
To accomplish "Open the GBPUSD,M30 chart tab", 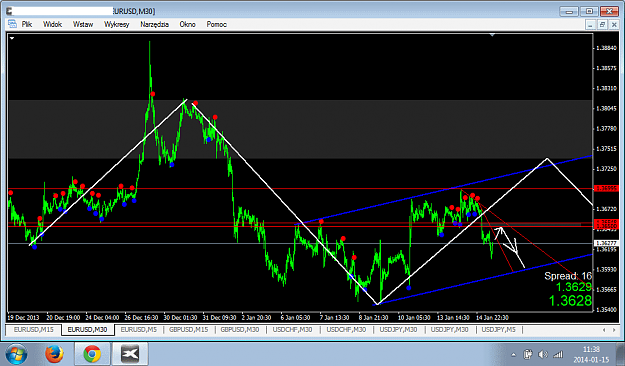I will coord(240,330).
